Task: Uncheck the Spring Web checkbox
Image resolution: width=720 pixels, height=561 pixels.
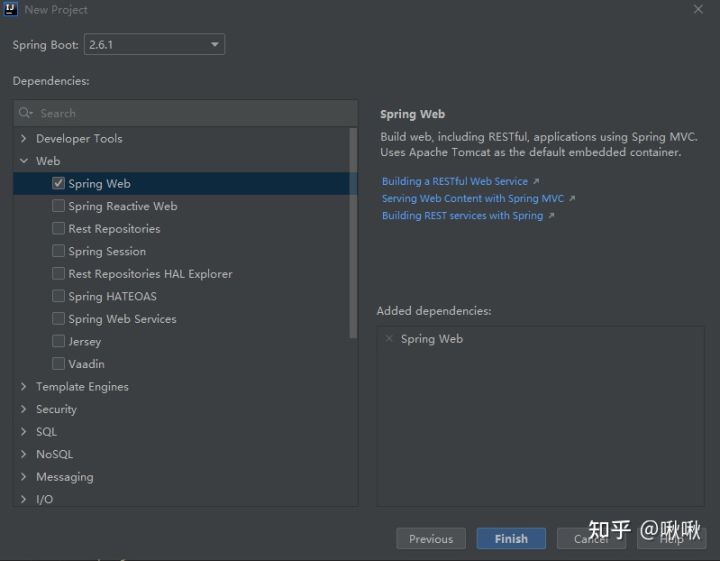Action: pyautogui.click(x=58, y=183)
